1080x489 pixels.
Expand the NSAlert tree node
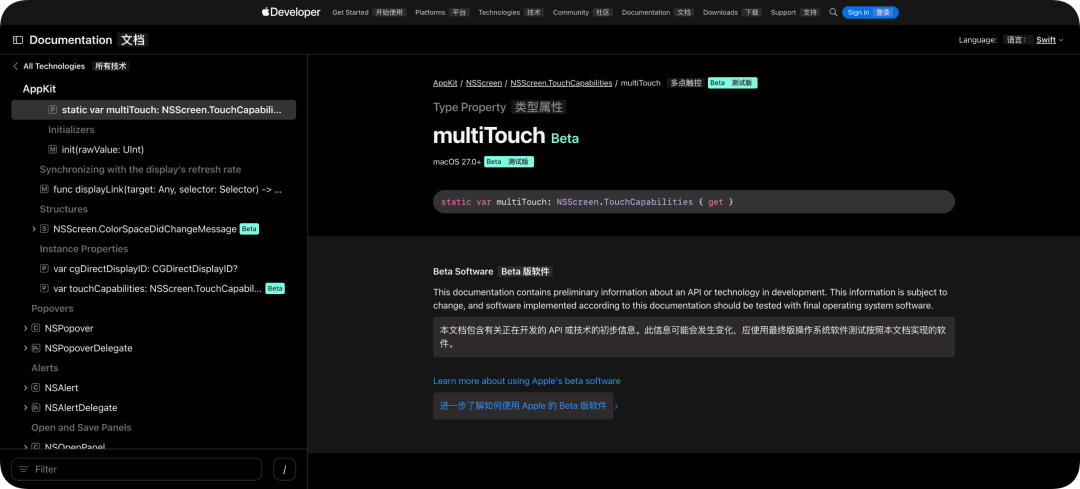[x=25, y=388]
